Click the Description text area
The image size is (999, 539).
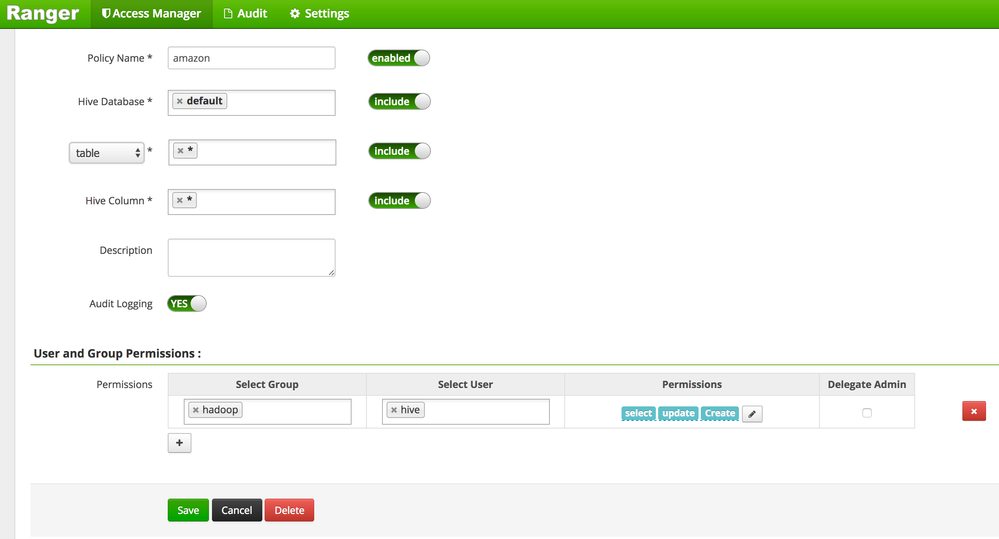click(x=252, y=257)
